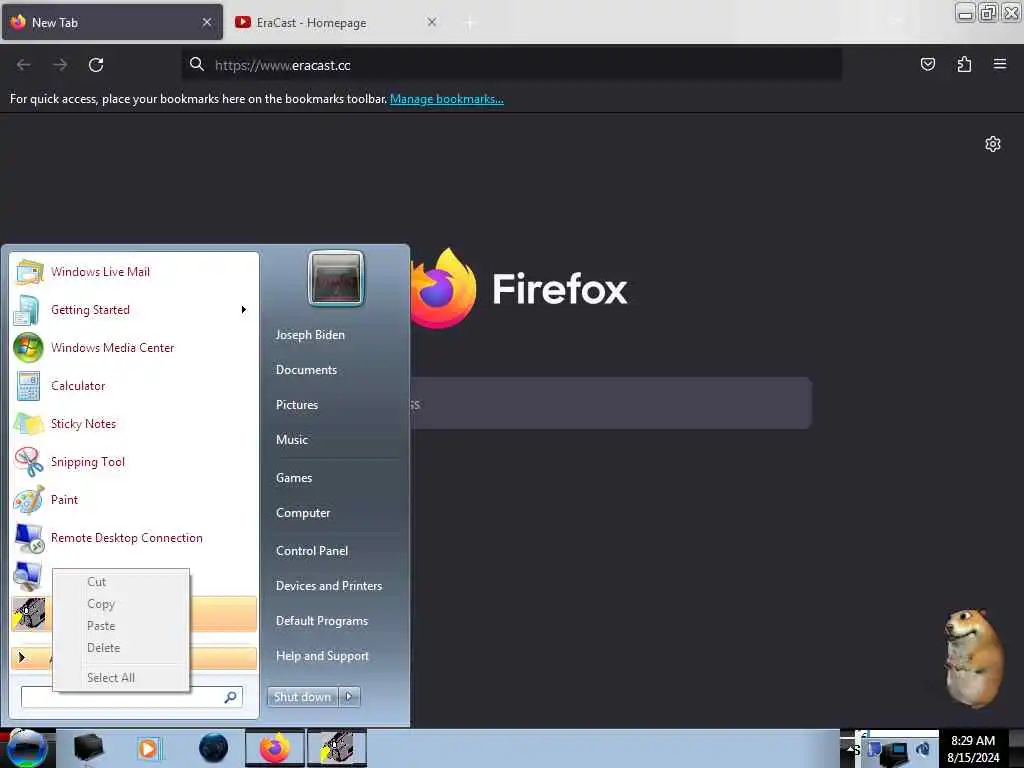Expand the All Programs arrow
The height and width of the screenshot is (768, 1024).
(x=22, y=657)
